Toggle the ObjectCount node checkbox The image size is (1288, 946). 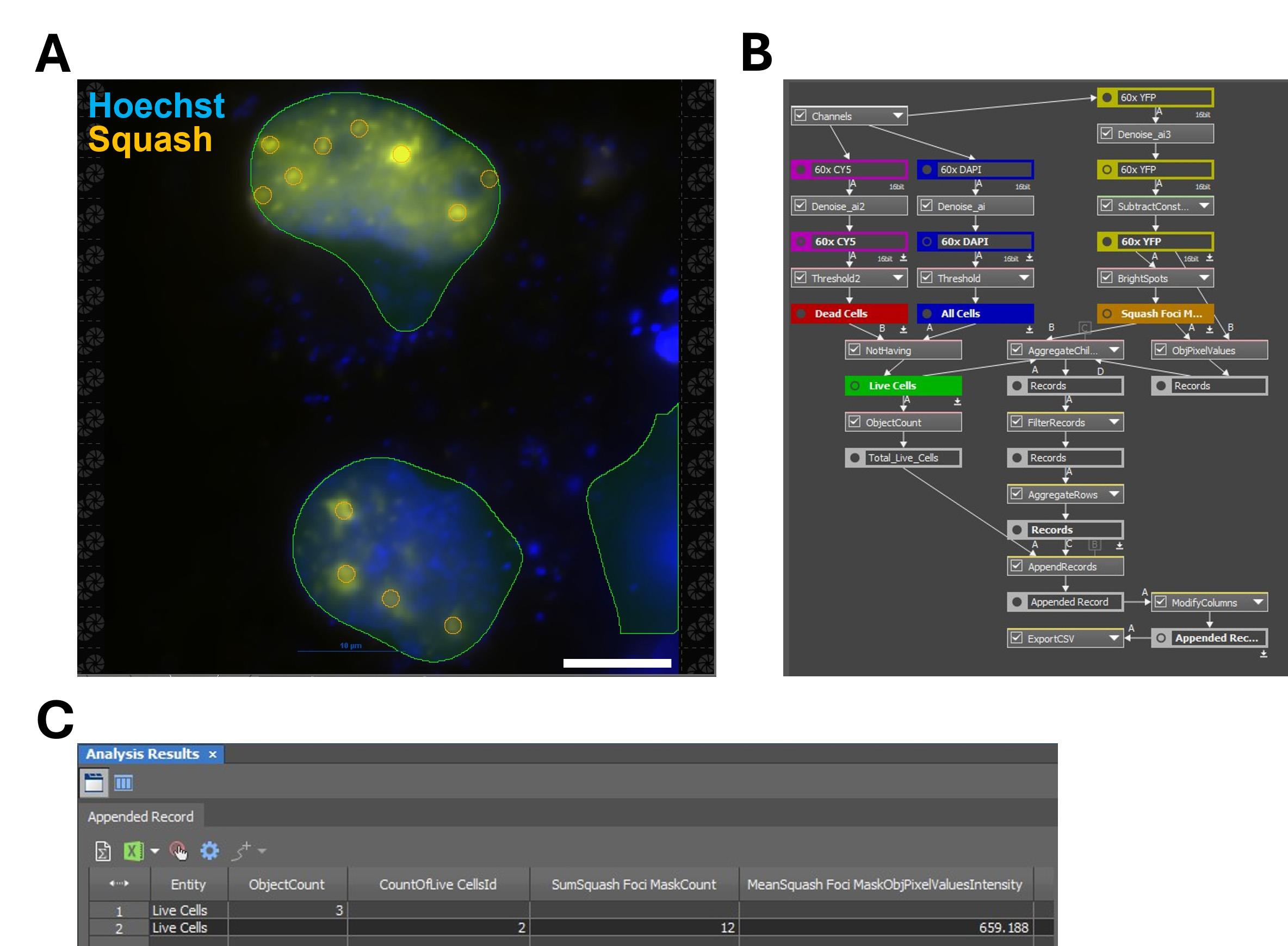854,422
